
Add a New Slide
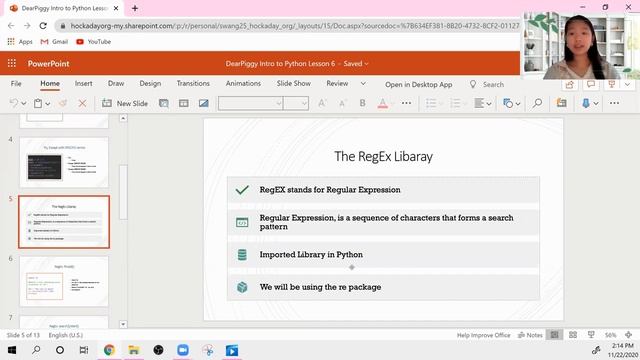125,103
